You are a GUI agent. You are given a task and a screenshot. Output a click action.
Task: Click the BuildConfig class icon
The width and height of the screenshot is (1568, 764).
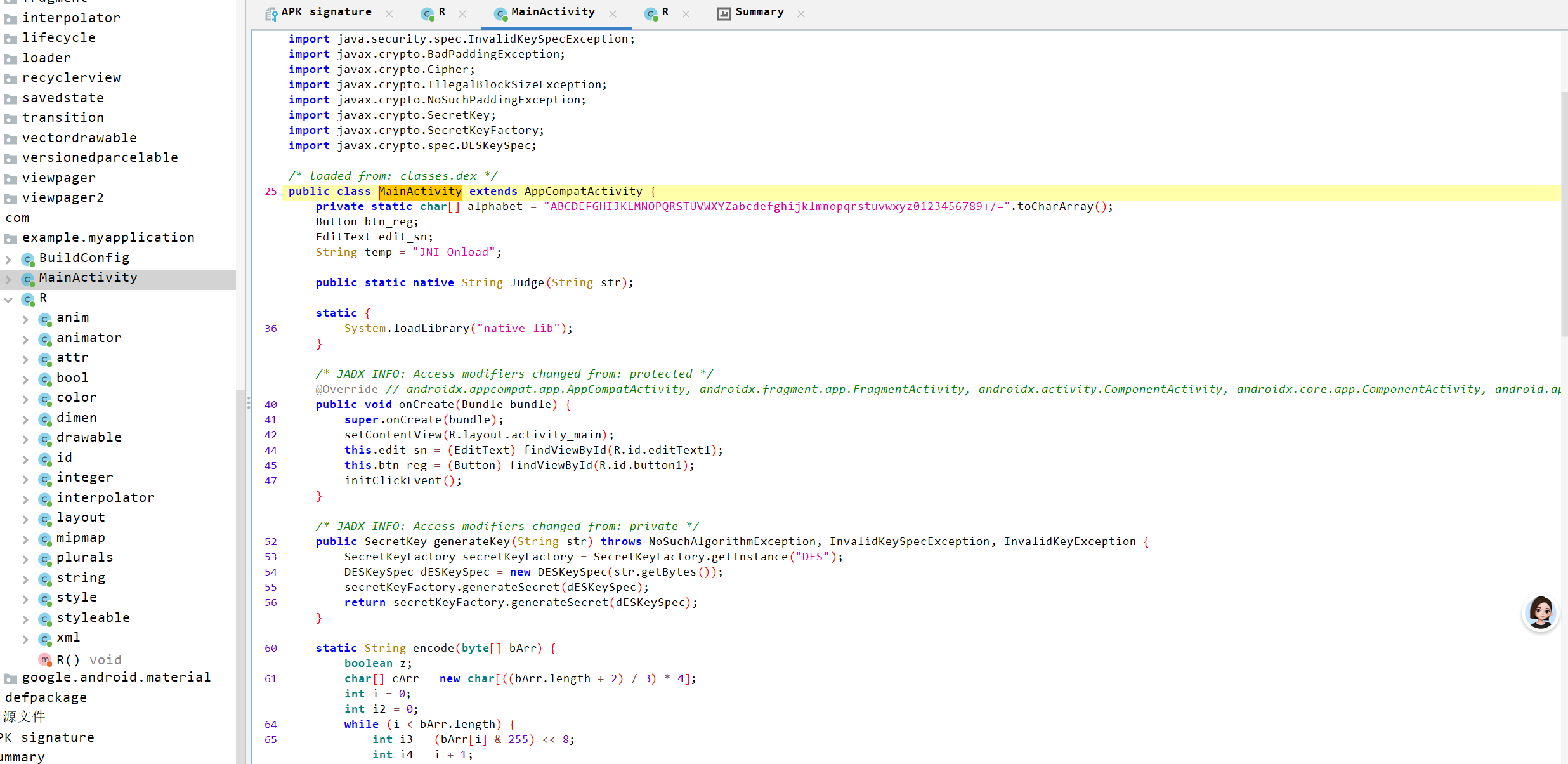[28, 259]
